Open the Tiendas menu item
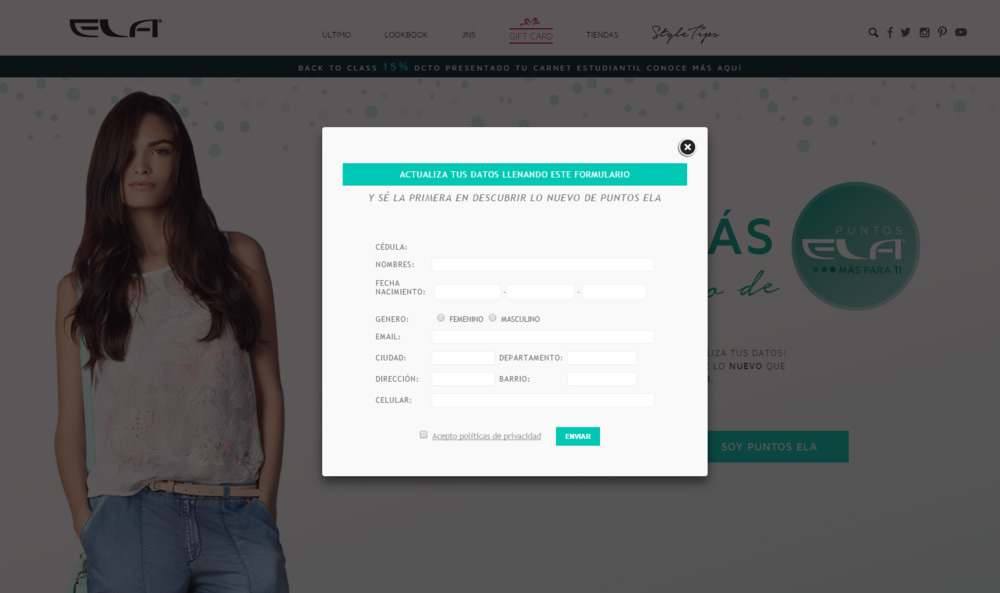 click(602, 35)
